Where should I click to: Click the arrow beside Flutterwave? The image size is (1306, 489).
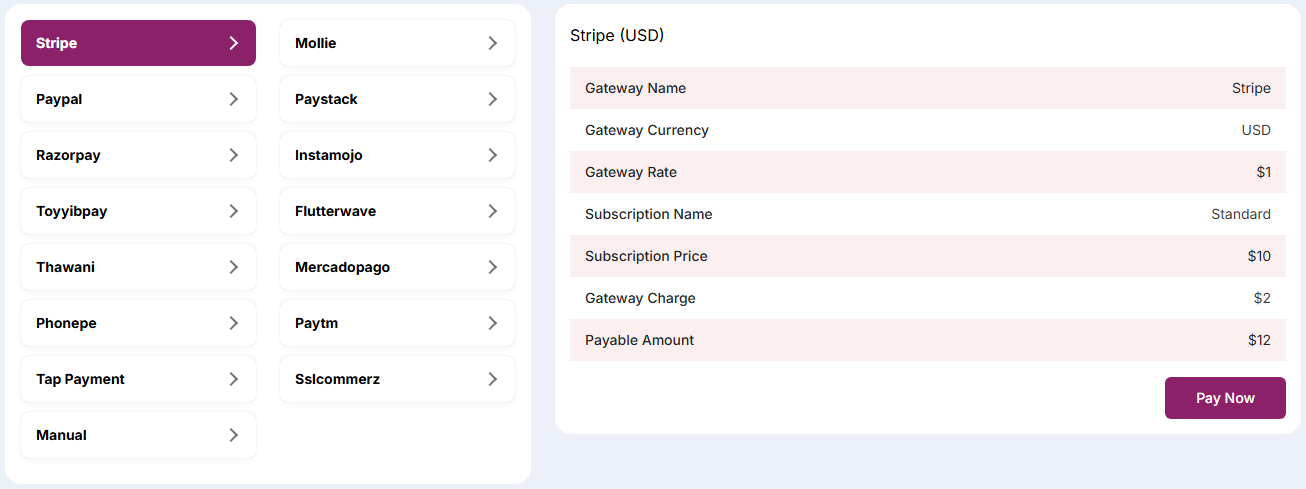pyautogui.click(x=492, y=211)
